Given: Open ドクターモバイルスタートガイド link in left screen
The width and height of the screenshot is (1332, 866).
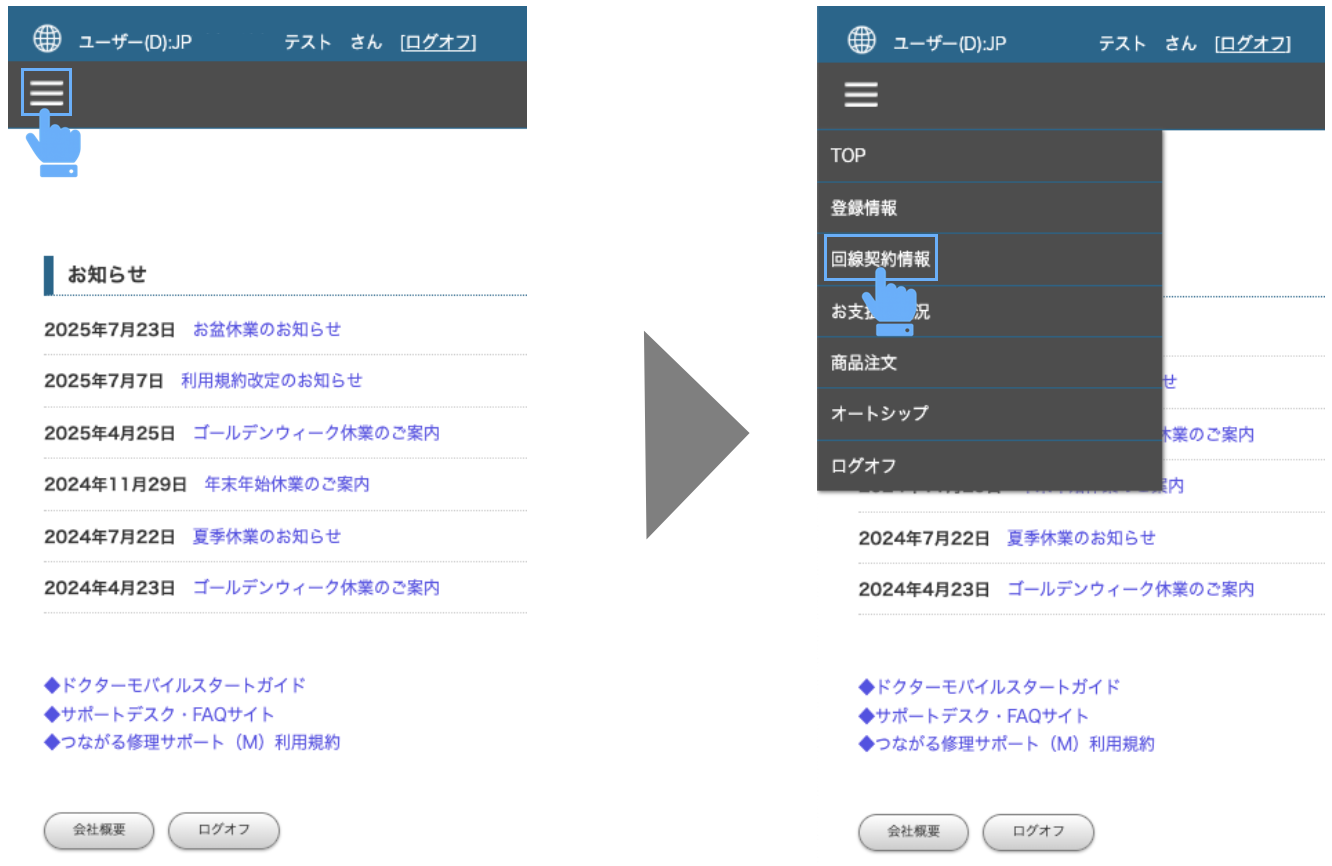Looking at the screenshot, I should tap(175, 685).
